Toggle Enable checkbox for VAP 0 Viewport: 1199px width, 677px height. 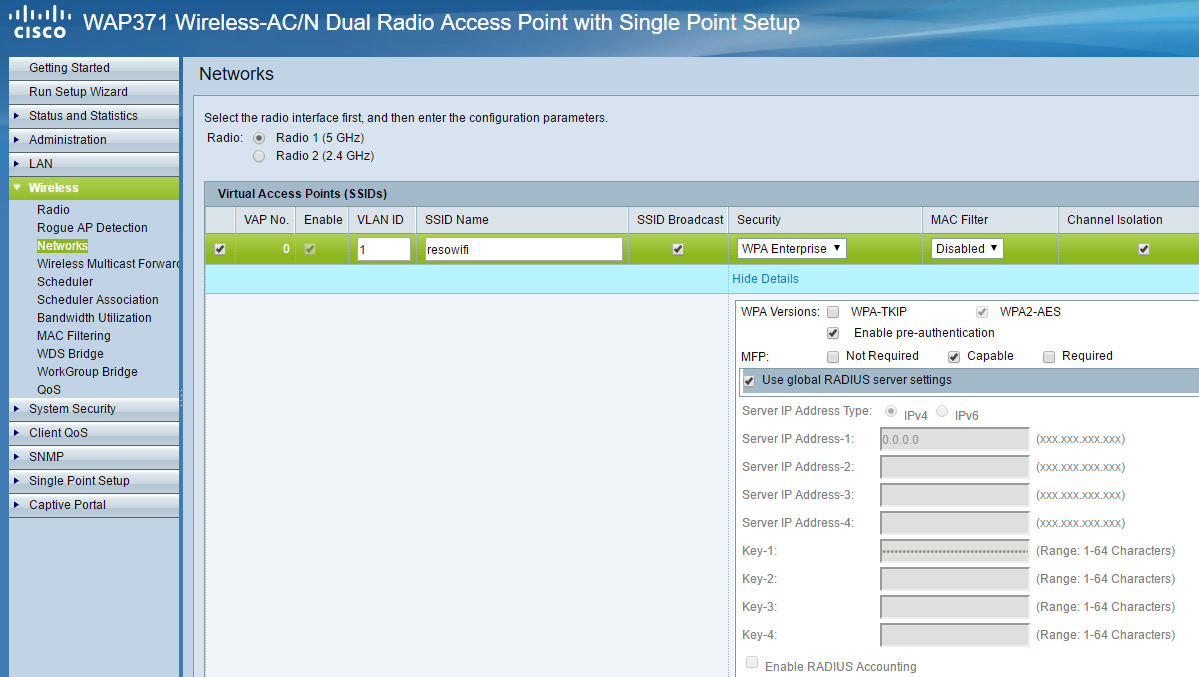click(310, 249)
